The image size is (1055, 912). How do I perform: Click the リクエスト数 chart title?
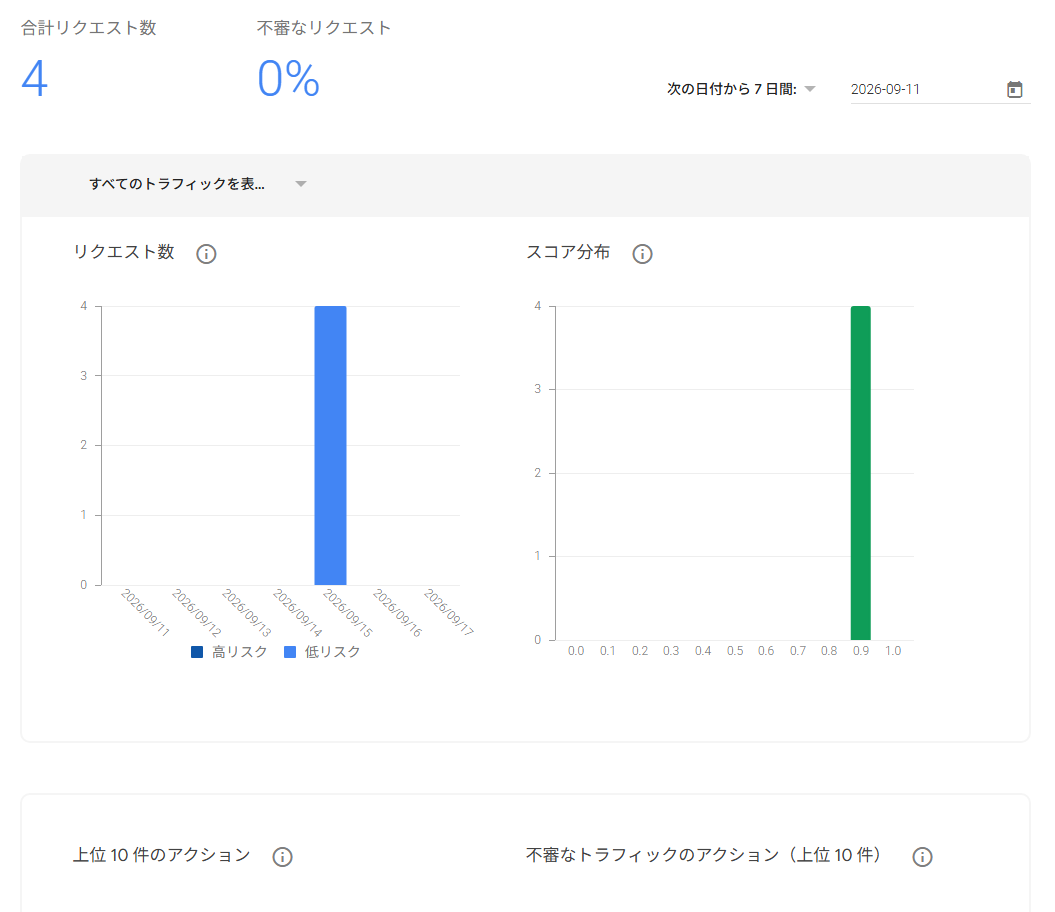point(124,252)
